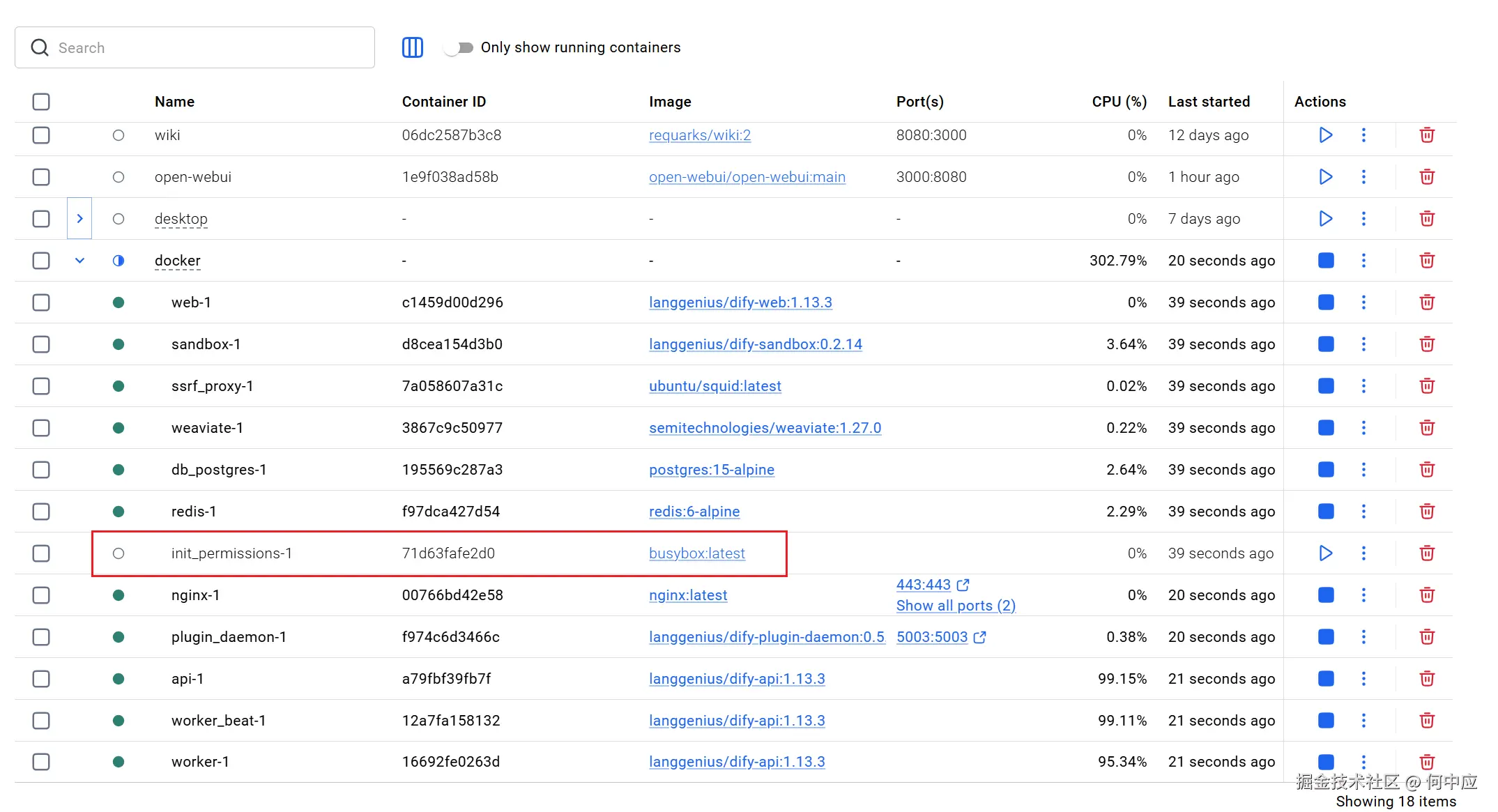Open more actions menu for sandbox-1

[x=1363, y=344]
